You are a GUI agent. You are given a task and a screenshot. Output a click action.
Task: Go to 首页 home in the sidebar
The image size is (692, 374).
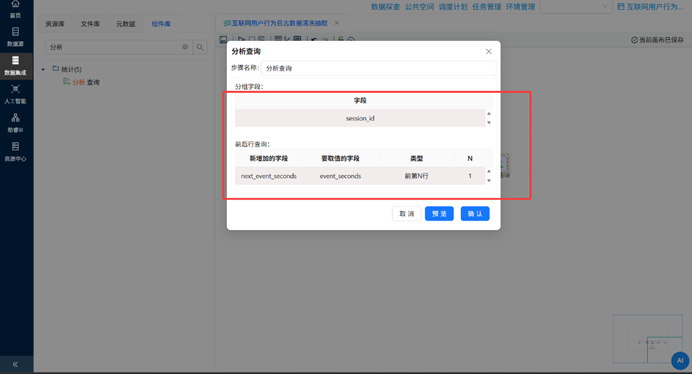coord(15,9)
